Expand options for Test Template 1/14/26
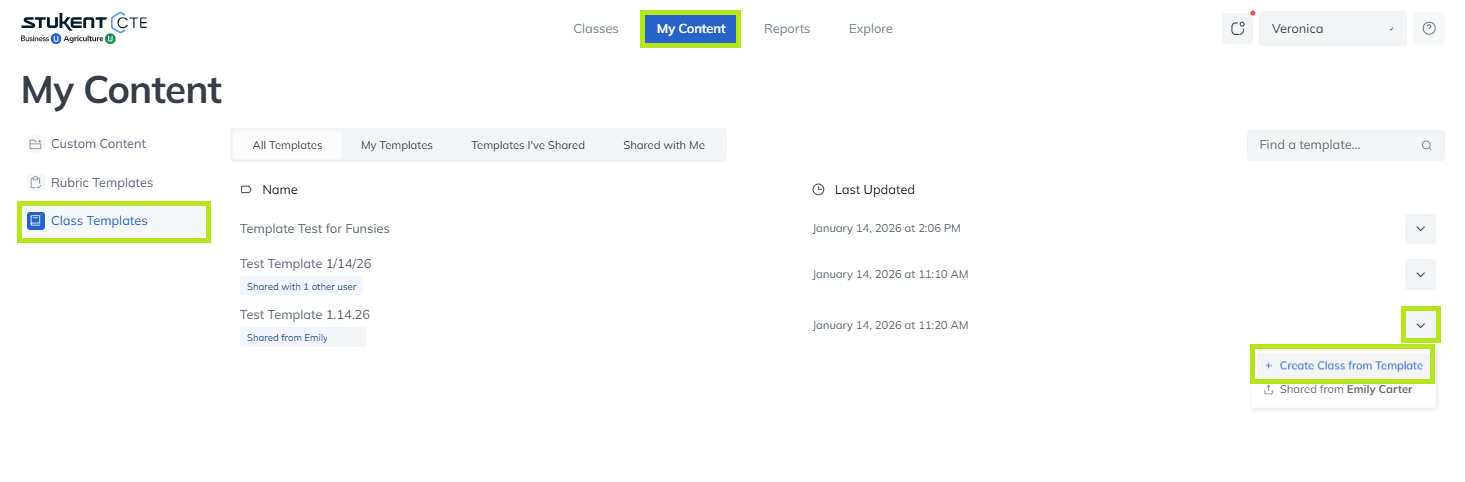 [1420, 274]
